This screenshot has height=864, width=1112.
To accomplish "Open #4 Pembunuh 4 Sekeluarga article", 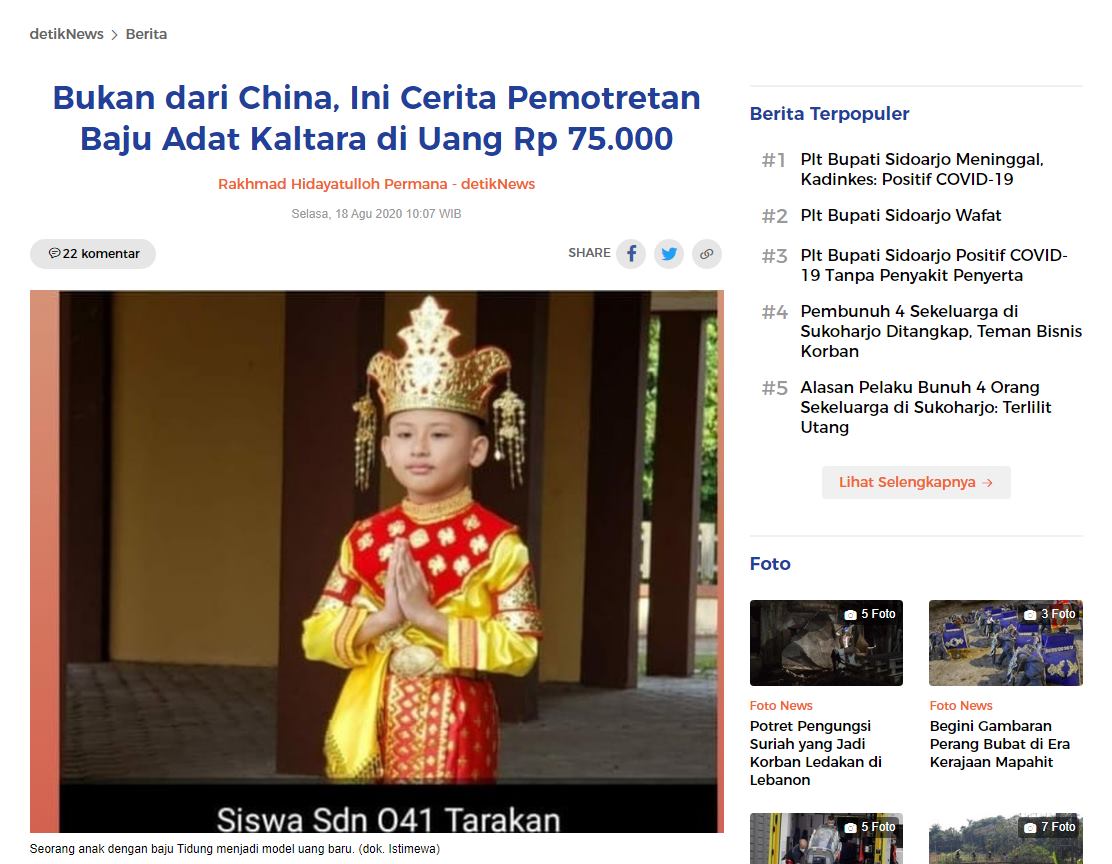I will tap(941, 331).
